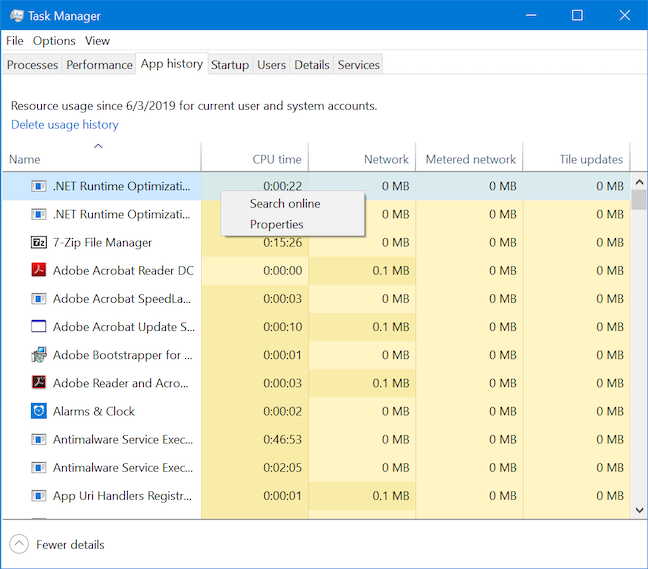Click the Delete usage history link
Screen dimensions: 648x569
[x=64, y=124]
